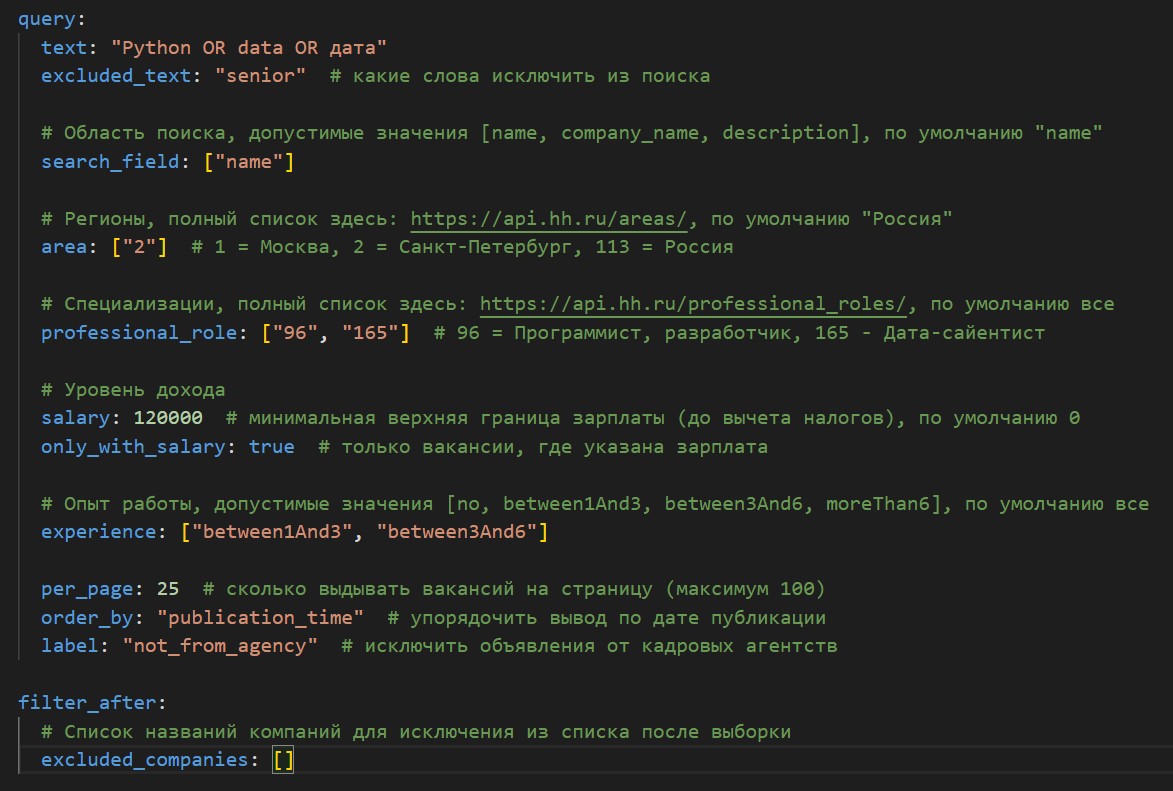The image size is (1173, 791).
Task: Click the 'excluded_text' key
Action: 115,76
